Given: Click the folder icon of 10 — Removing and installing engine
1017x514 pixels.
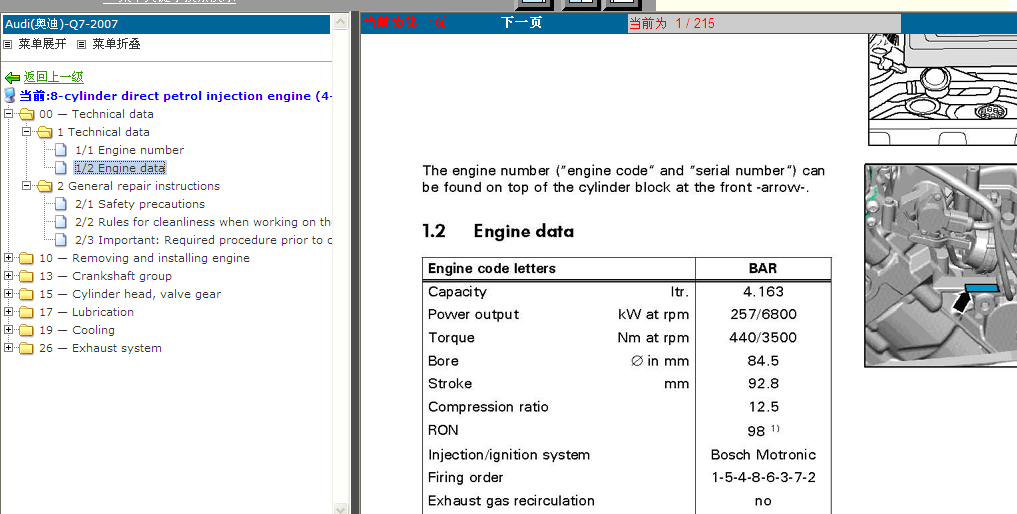Looking at the screenshot, I should (x=27, y=258).
